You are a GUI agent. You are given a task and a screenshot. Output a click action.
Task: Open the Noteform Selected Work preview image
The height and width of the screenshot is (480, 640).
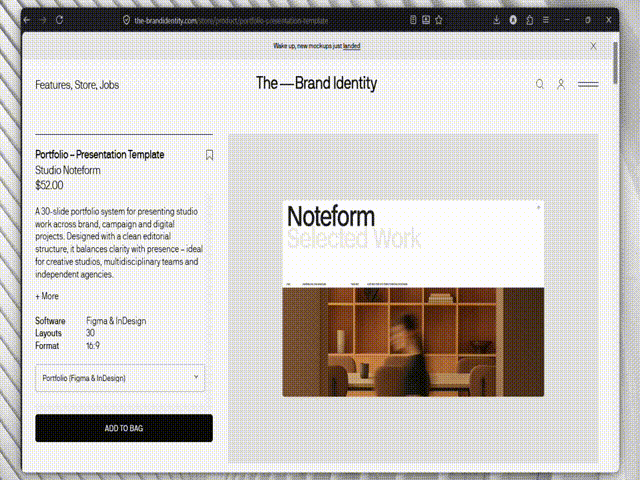tap(413, 298)
